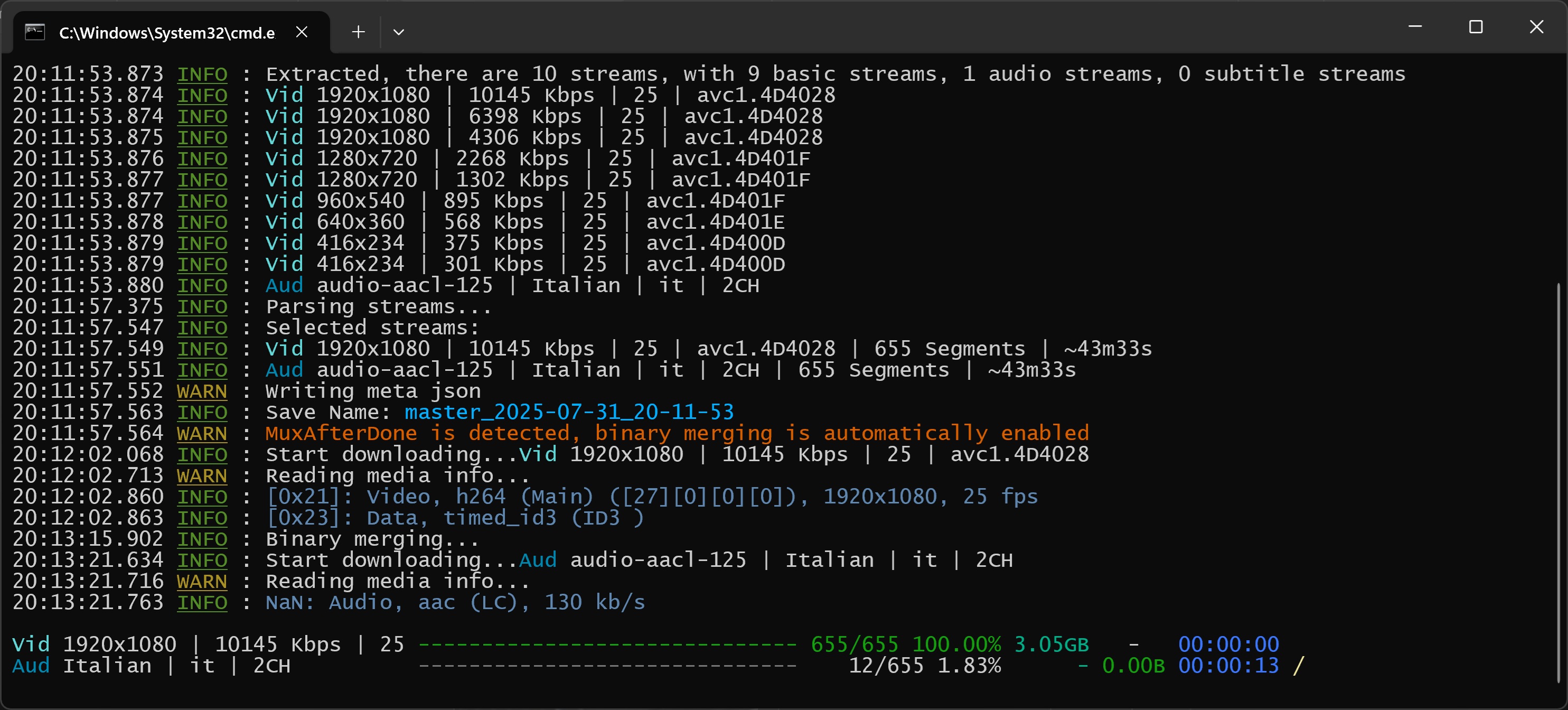The height and width of the screenshot is (710, 1568).
Task: Close the terminal window
Action: tap(1536, 27)
